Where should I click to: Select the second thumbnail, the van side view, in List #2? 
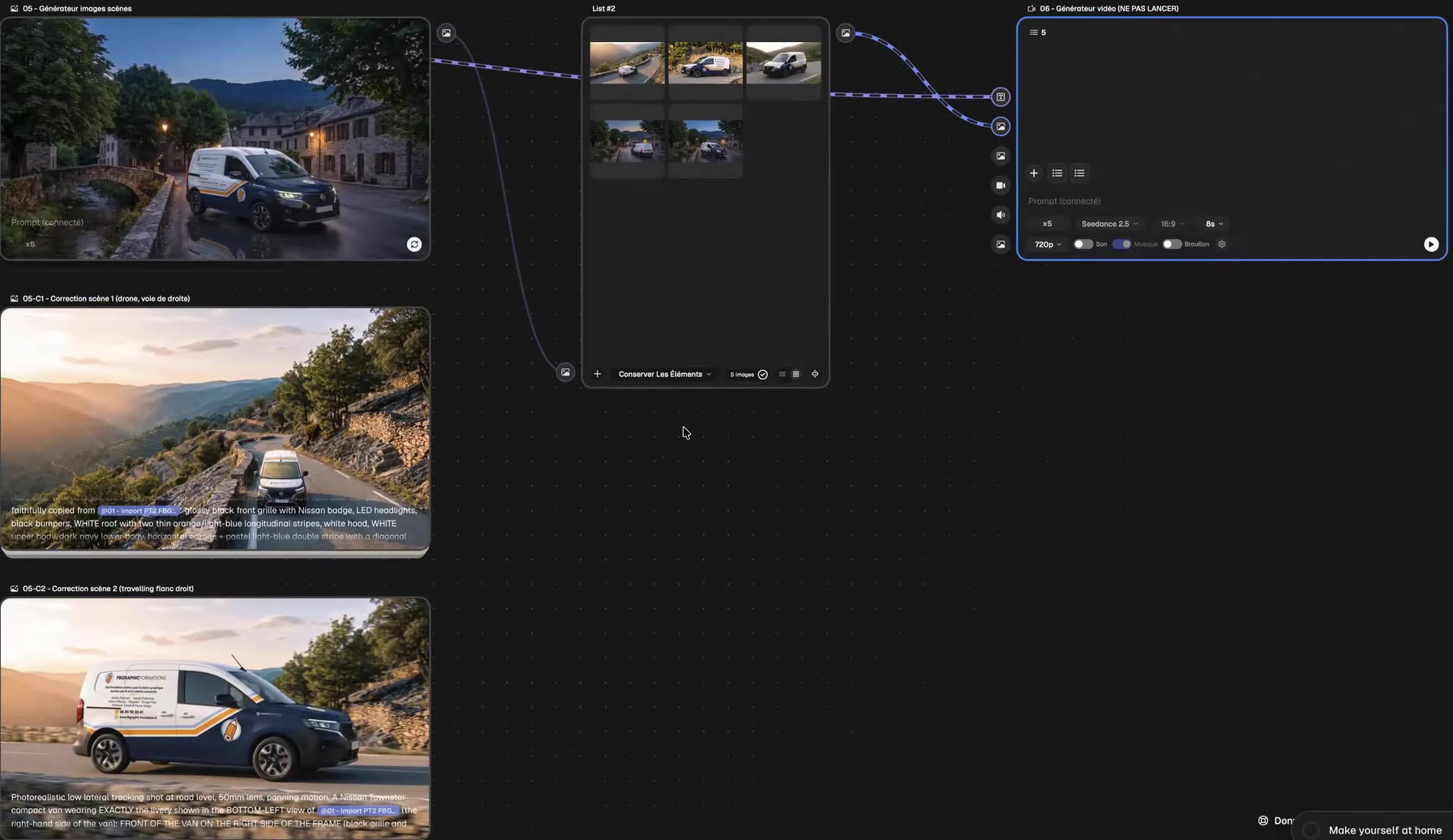(705, 62)
